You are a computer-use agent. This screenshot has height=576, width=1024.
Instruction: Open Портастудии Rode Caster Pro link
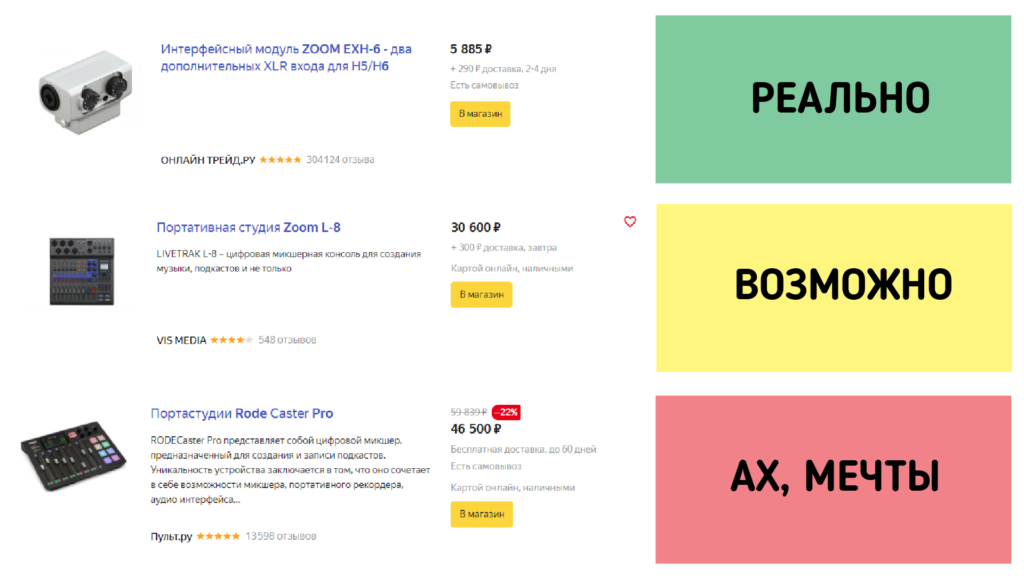click(x=242, y=413)
